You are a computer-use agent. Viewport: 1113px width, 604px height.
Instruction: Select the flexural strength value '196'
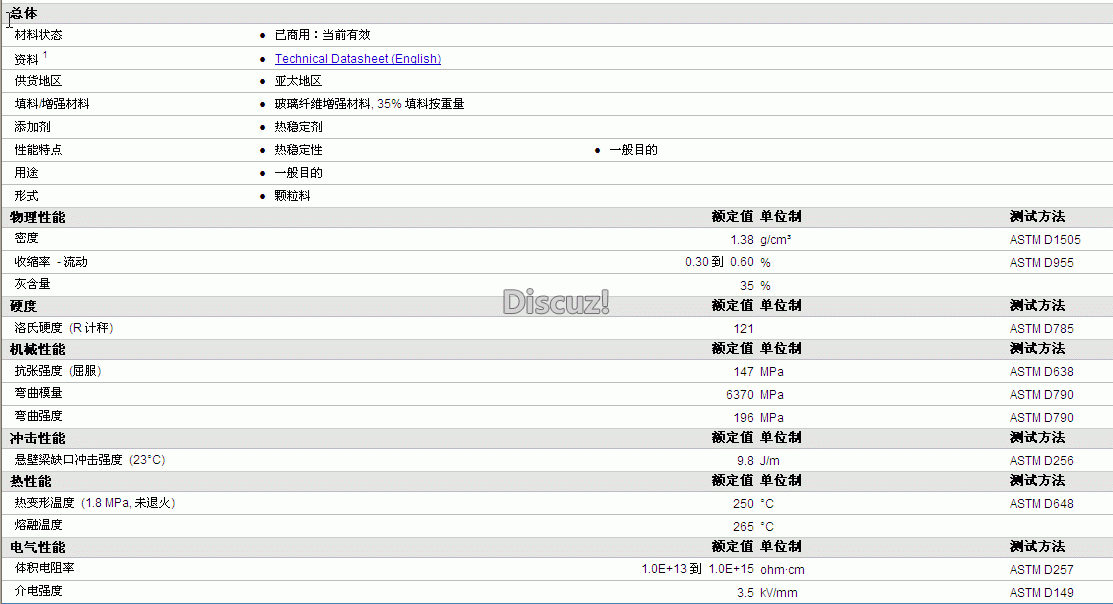743,417
